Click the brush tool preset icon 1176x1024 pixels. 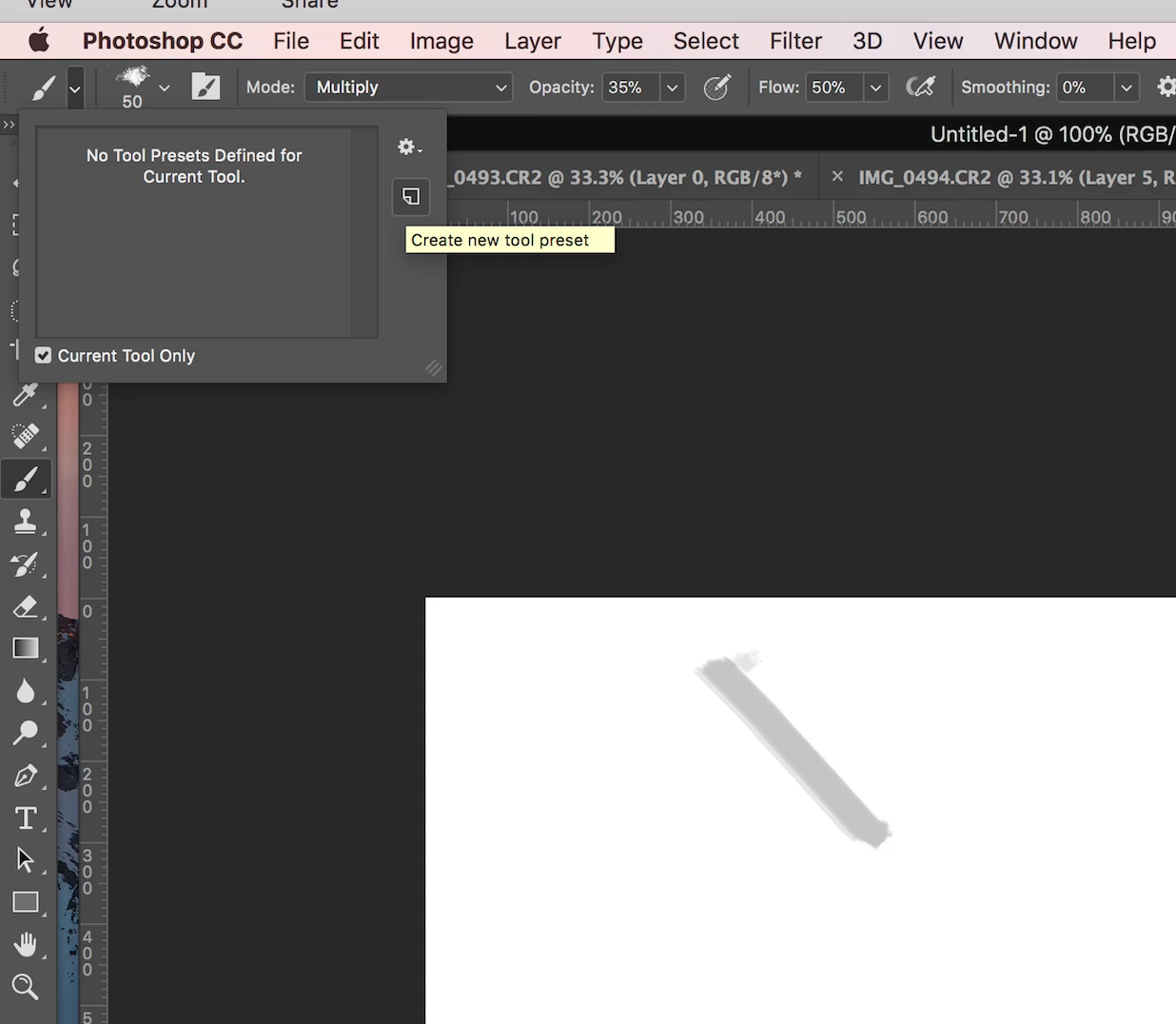[44, 88]
